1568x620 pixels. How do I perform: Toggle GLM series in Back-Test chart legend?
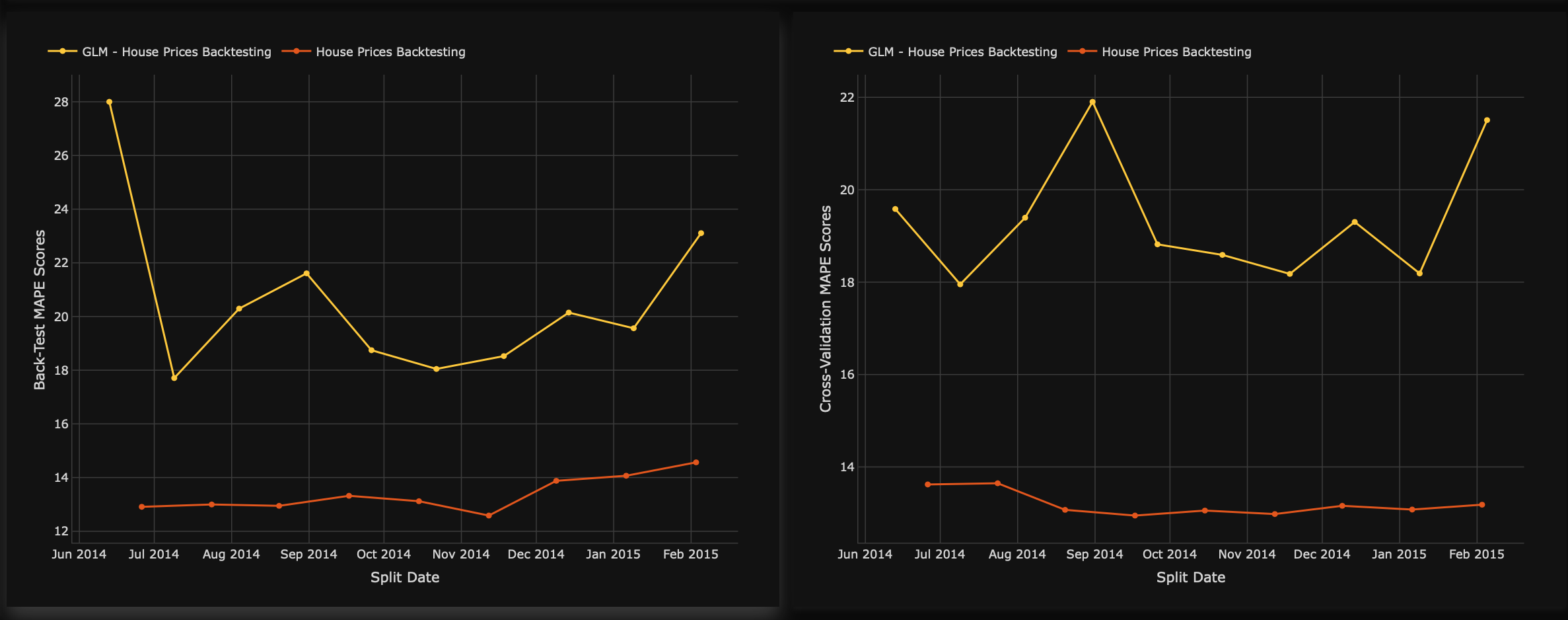click(x=176, y=52)
